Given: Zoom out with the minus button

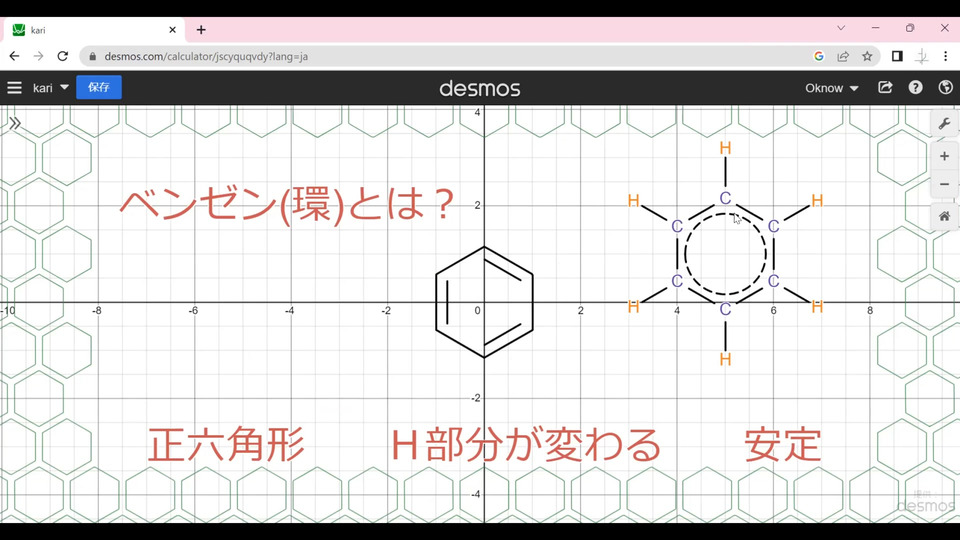Looking at the screenshot, I should [x=944, y=184].
